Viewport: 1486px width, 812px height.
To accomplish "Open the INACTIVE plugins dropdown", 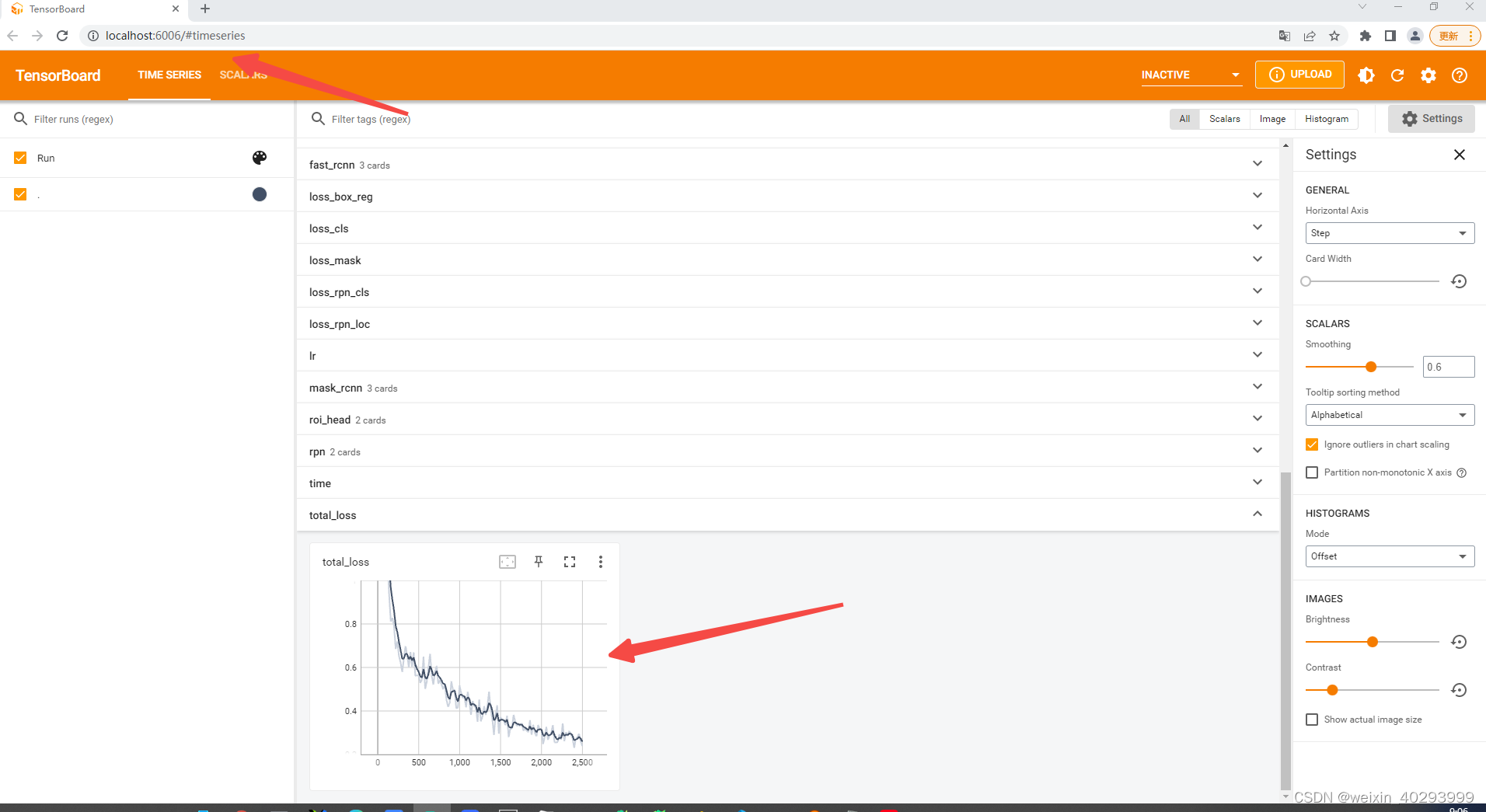I will pyautogui.click(x=1191, y=75).
